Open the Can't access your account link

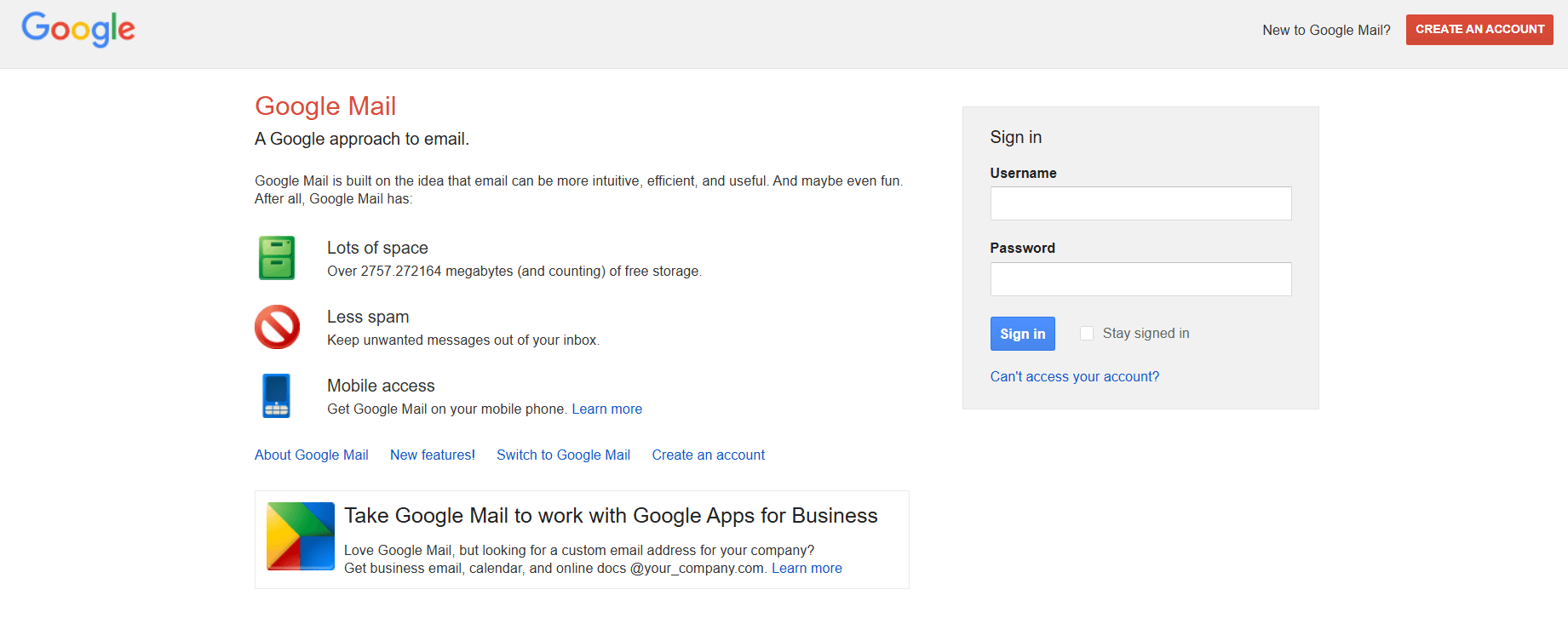point(1074,376)
